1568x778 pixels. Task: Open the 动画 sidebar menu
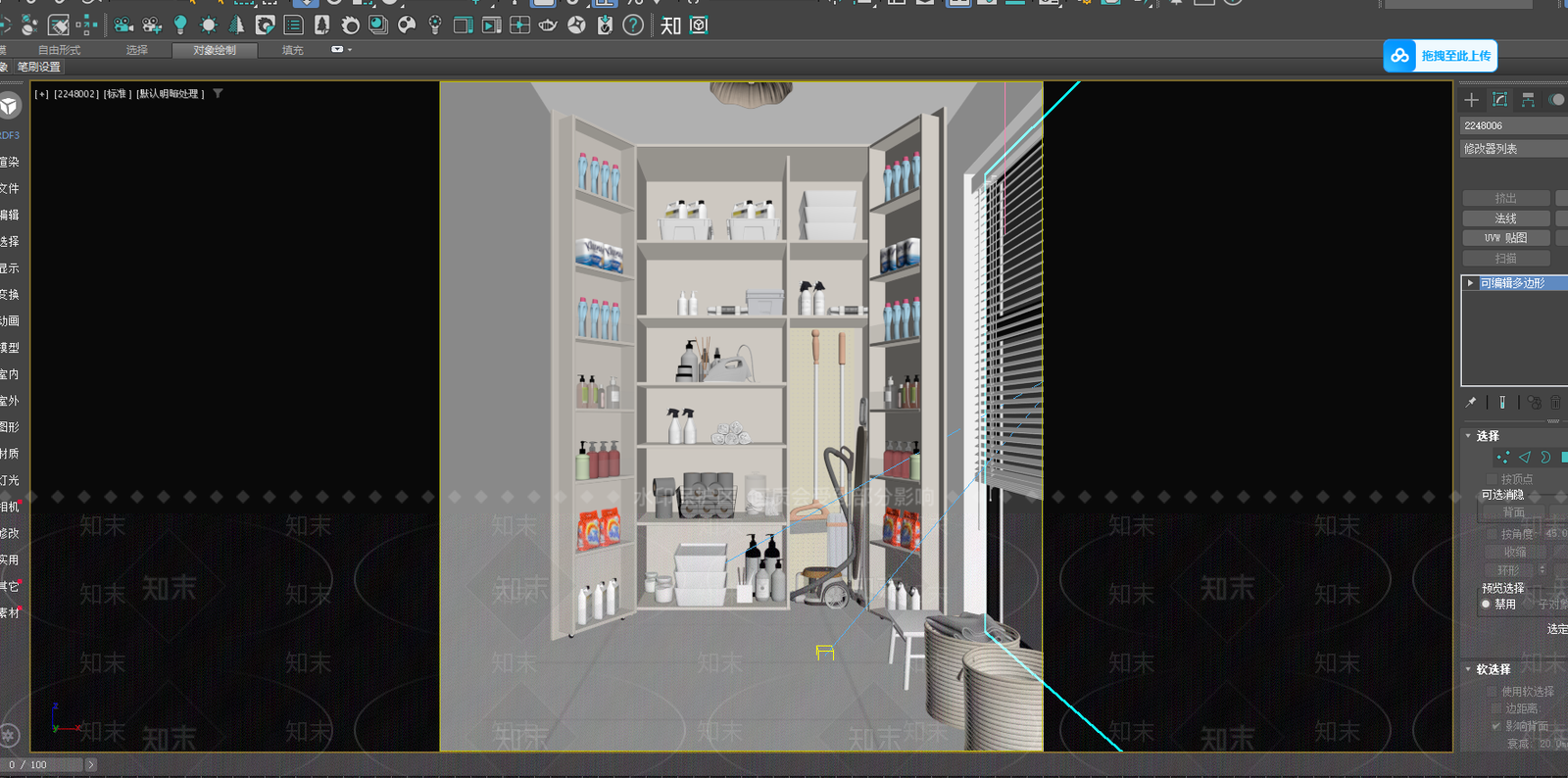pyautogui.click(x=9, y=321)
